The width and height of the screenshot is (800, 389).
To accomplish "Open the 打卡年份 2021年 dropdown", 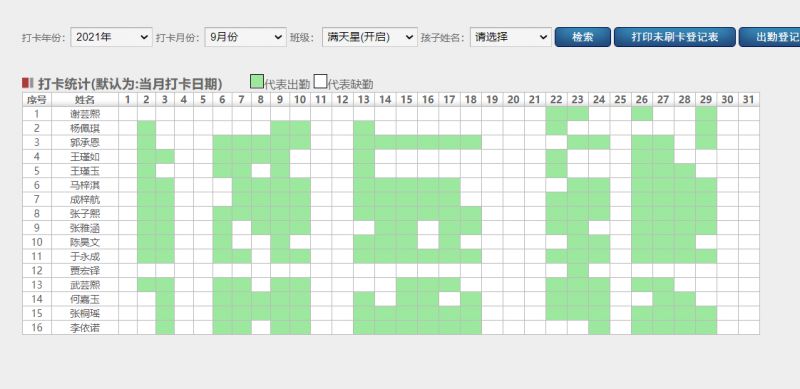I will click(x=111, y=37).
